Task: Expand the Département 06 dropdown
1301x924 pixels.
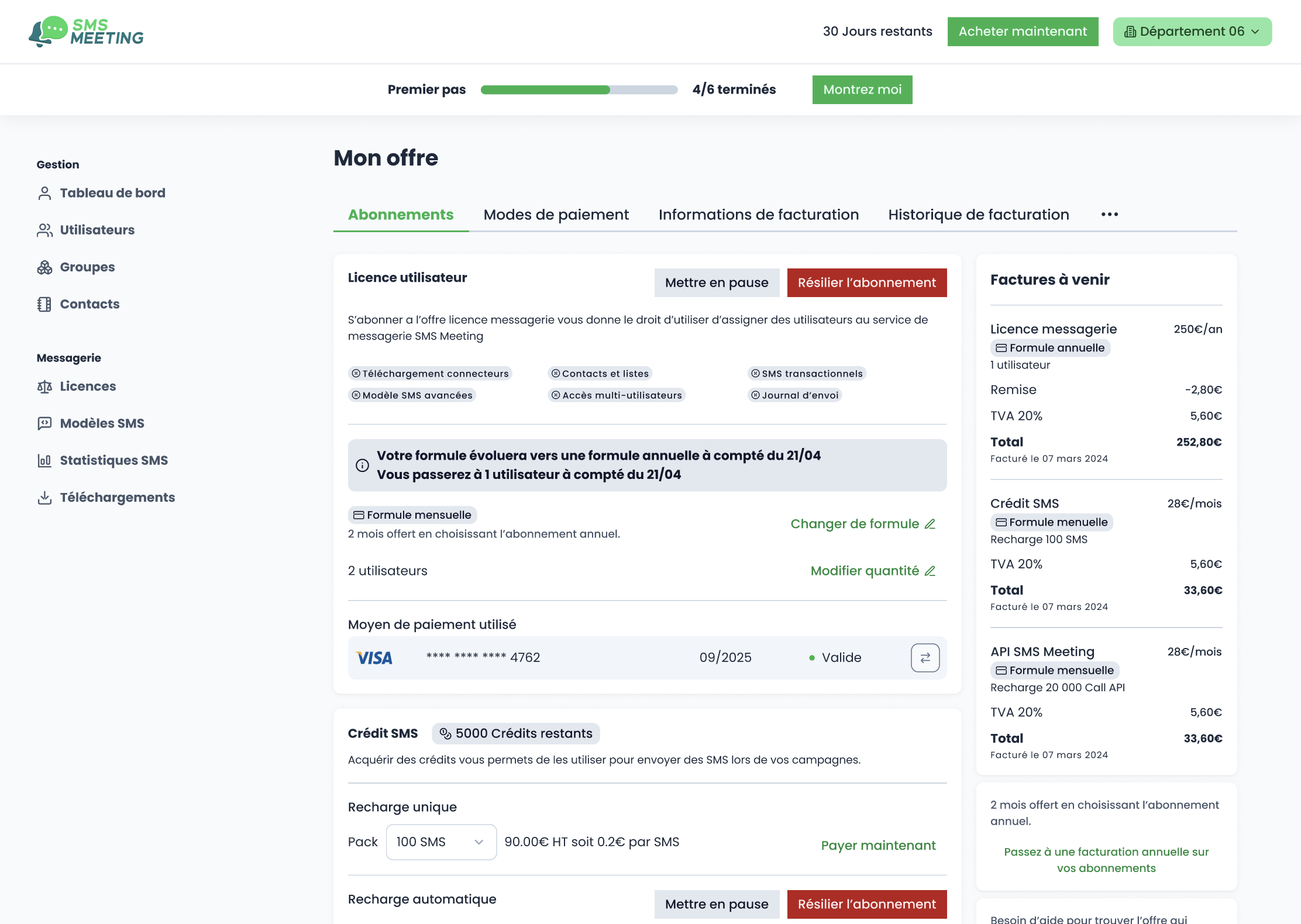Action: [1192, 32]
